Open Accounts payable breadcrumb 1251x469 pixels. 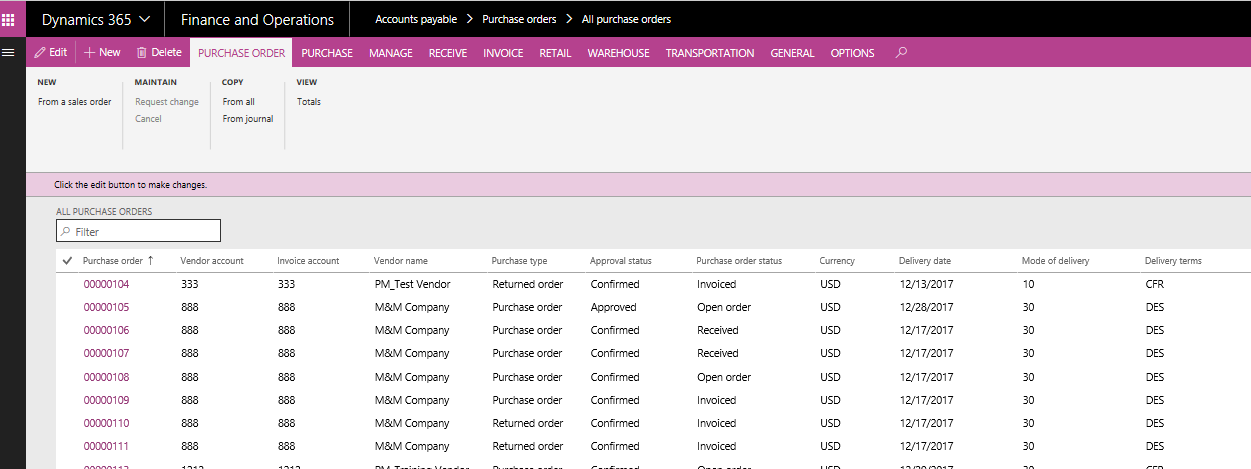[x=415, y=19]
